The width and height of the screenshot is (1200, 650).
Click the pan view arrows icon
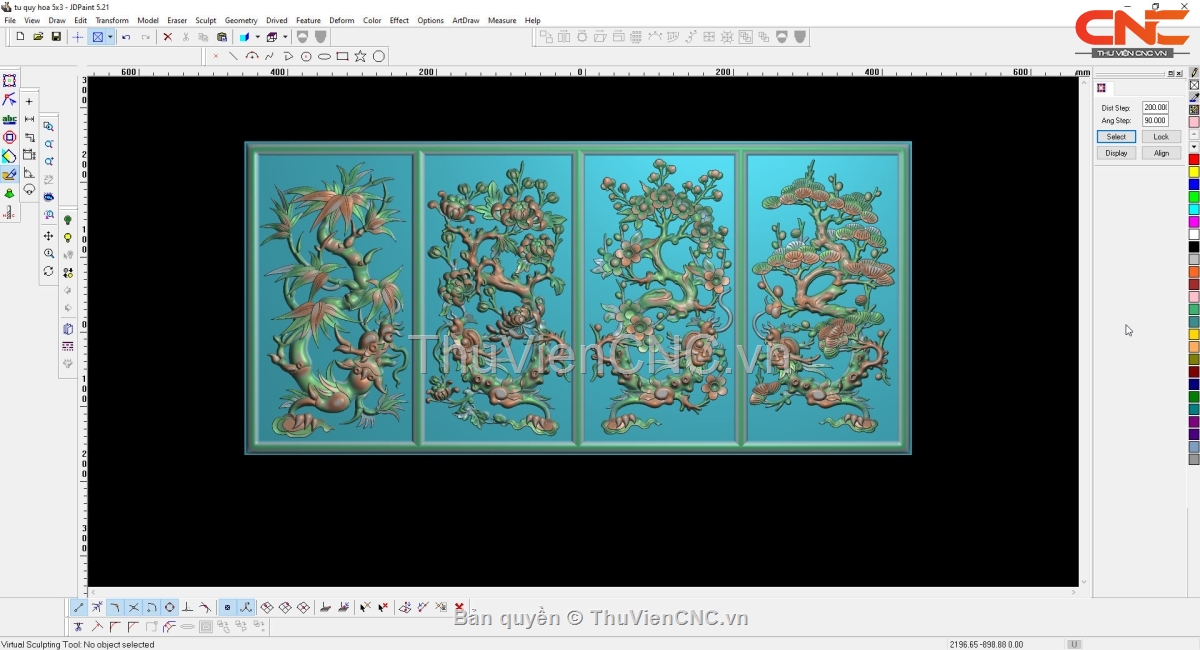[48, 236]
